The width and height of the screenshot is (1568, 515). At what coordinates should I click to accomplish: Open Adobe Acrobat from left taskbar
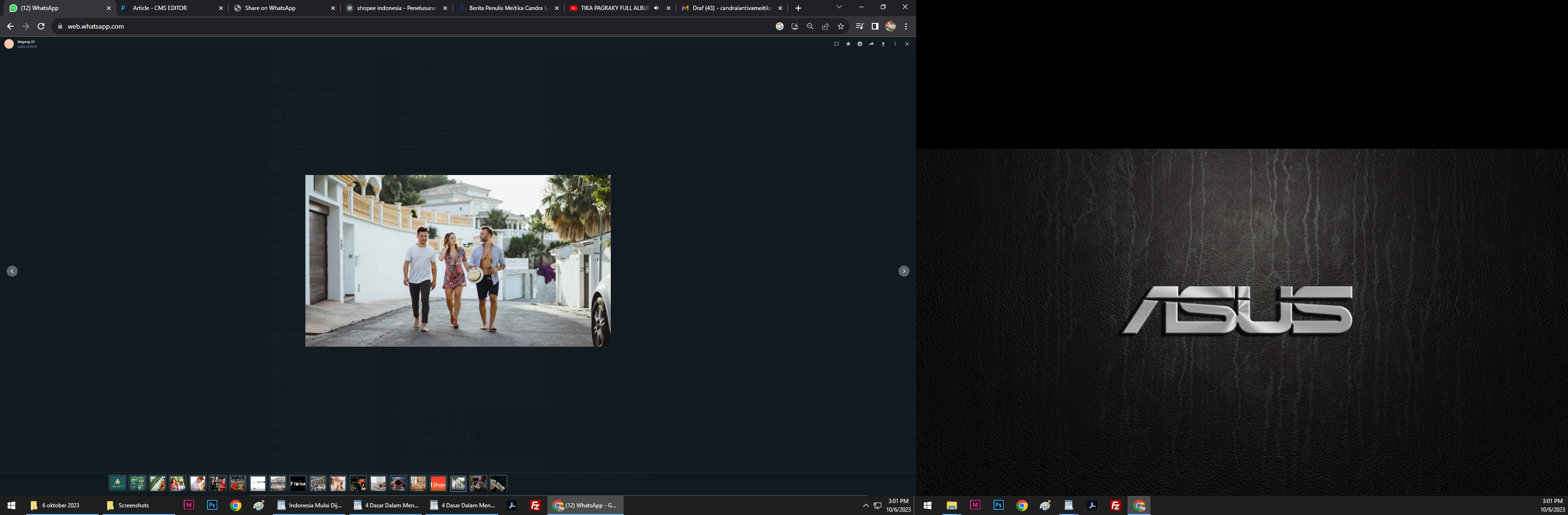coord(512,505)
